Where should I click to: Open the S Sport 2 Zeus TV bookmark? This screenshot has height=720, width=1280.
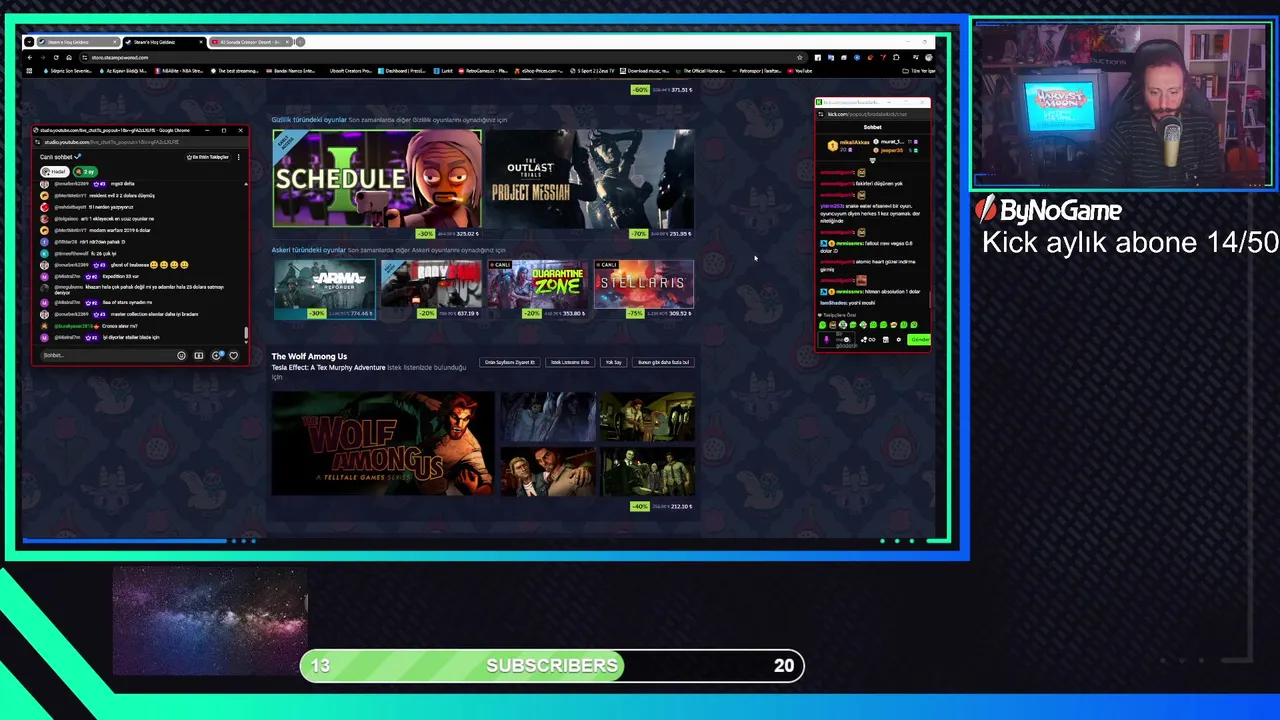(593, 71)
